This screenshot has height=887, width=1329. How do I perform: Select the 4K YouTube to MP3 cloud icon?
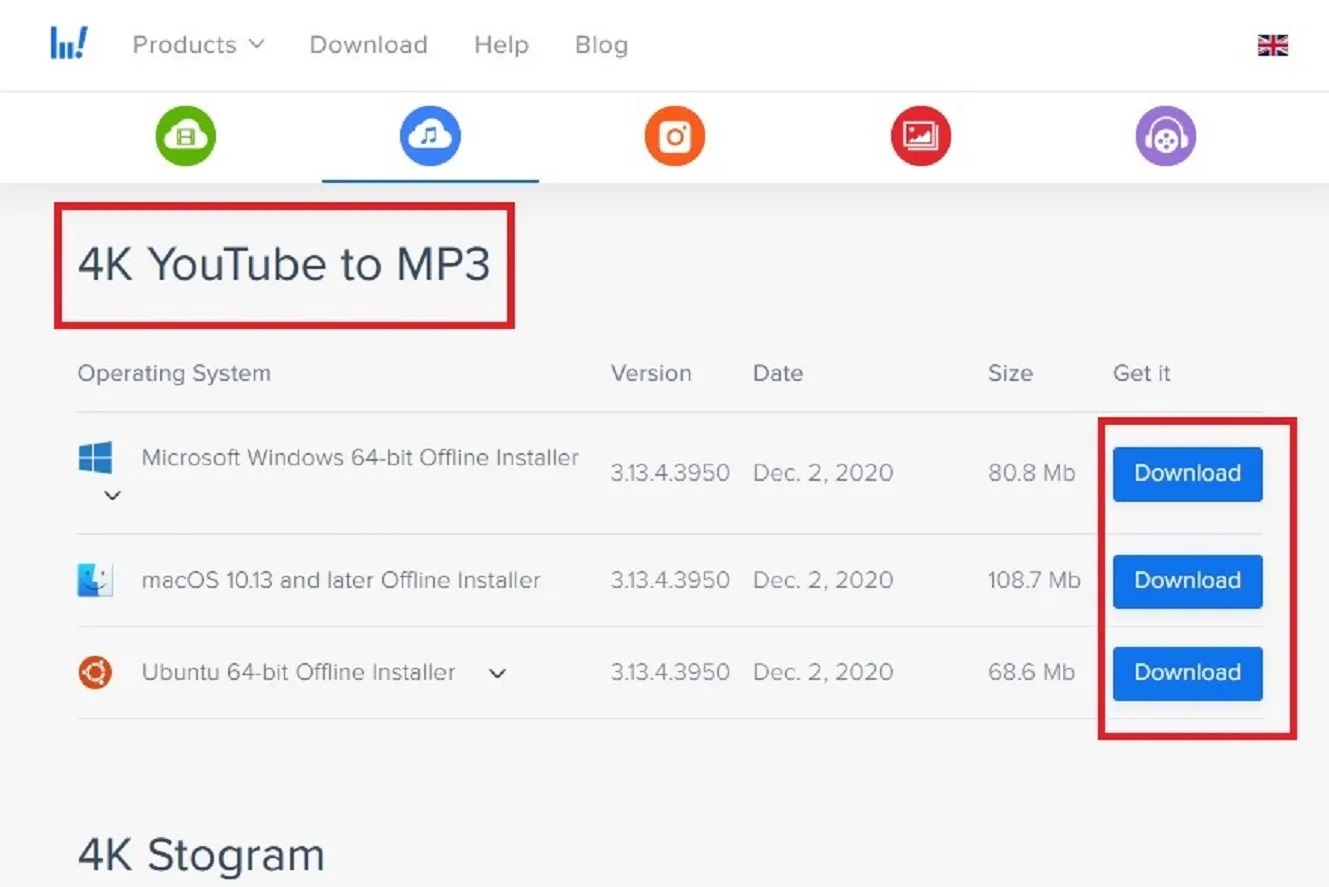coord(430,136)
